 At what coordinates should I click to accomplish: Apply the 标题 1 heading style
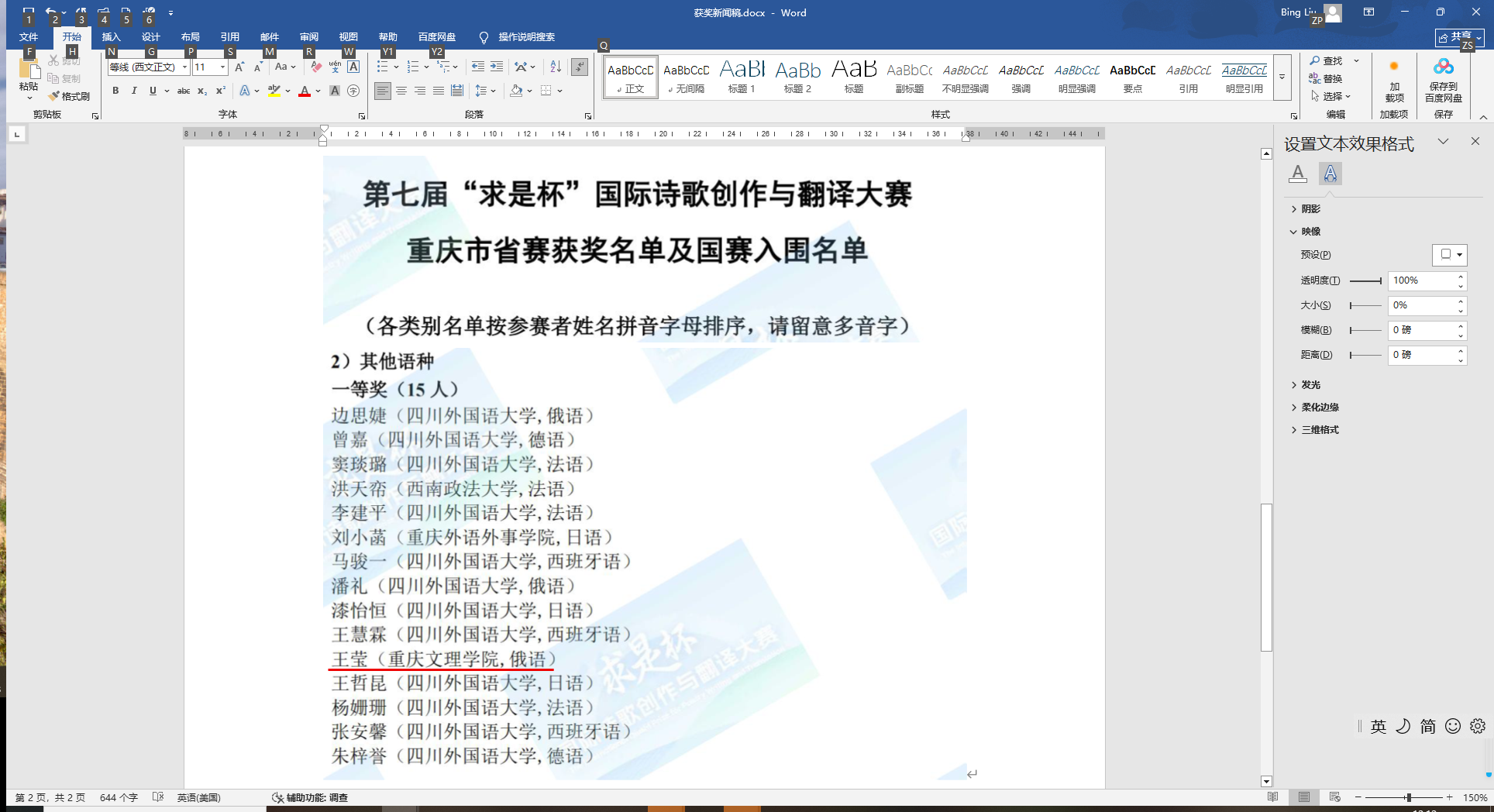(x=742, y=77)
